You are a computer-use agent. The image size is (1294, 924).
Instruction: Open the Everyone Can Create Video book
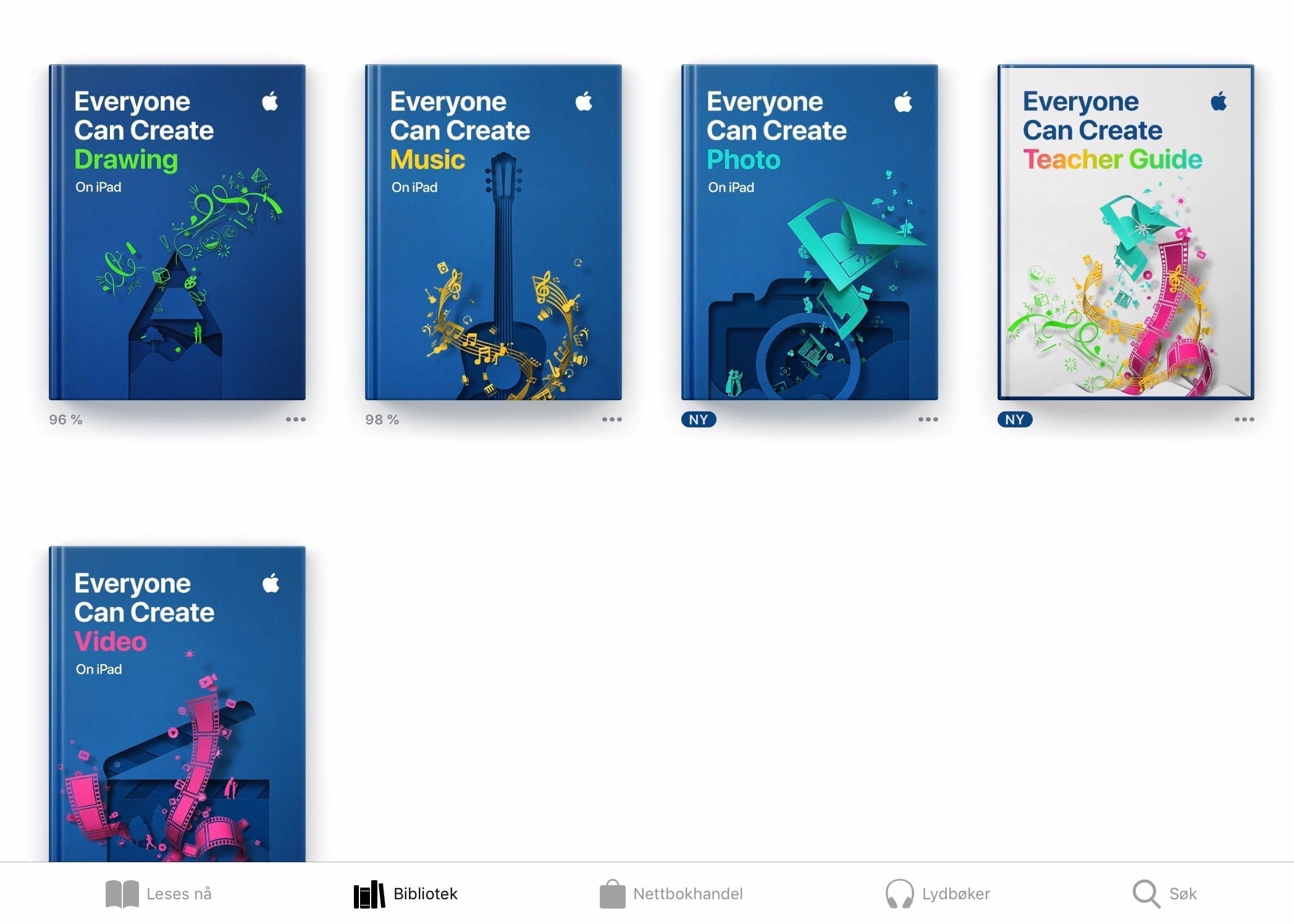[177, 704]
